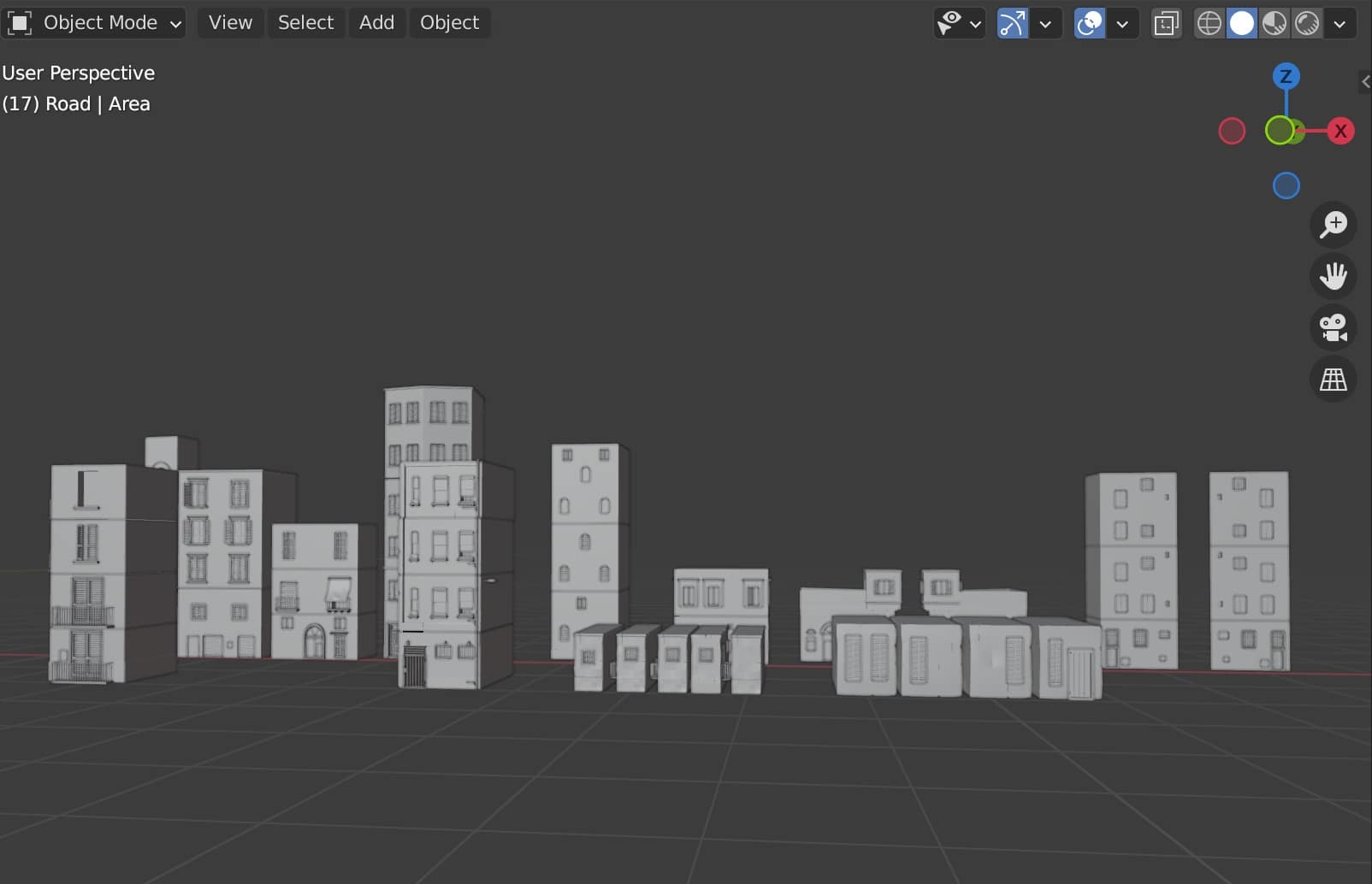Toggle the viewport gizmos button
Viewport: 1372px width, 884px height.
coord(1012,23)
